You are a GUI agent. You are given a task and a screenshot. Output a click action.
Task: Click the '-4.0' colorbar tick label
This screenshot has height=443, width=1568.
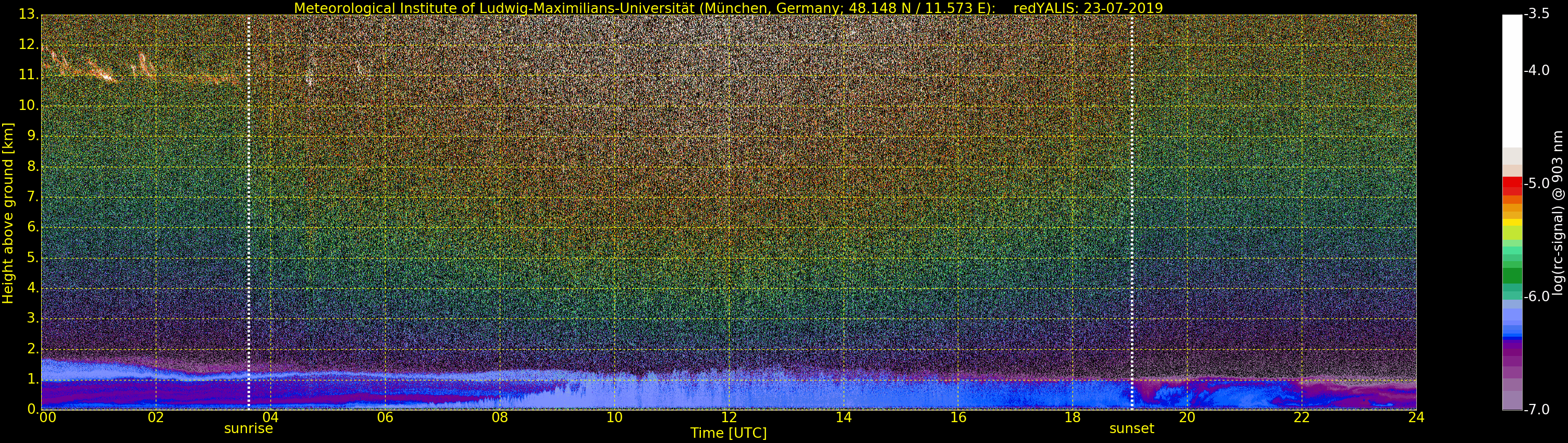[x=1537, y=70]
